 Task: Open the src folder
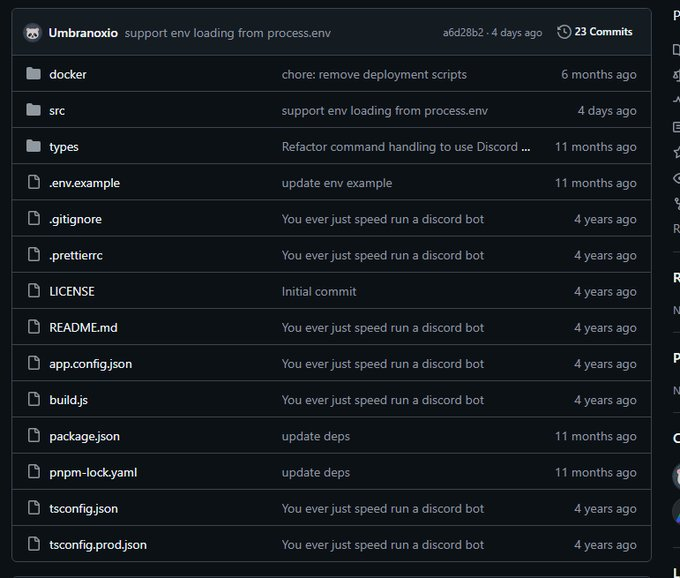[57, 111]
